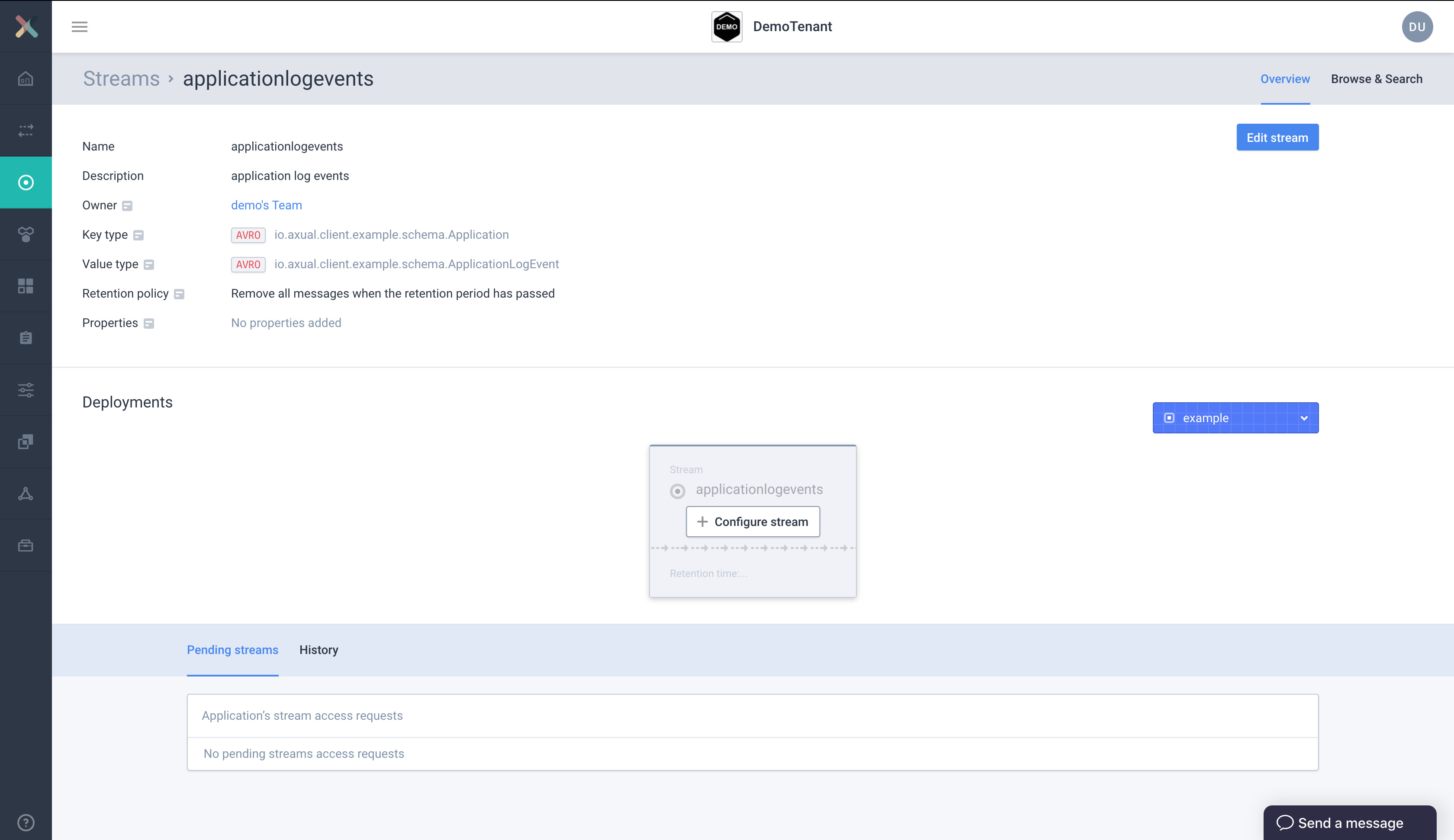Open the help question mark icon

point(26,823)
